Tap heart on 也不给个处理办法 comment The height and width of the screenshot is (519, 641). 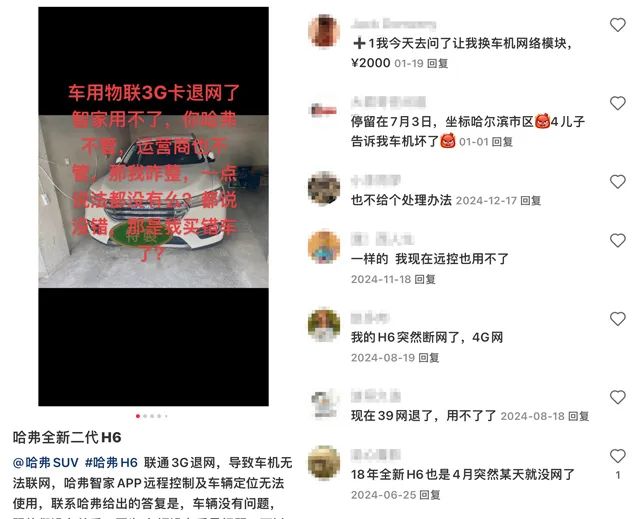(617, 182)
